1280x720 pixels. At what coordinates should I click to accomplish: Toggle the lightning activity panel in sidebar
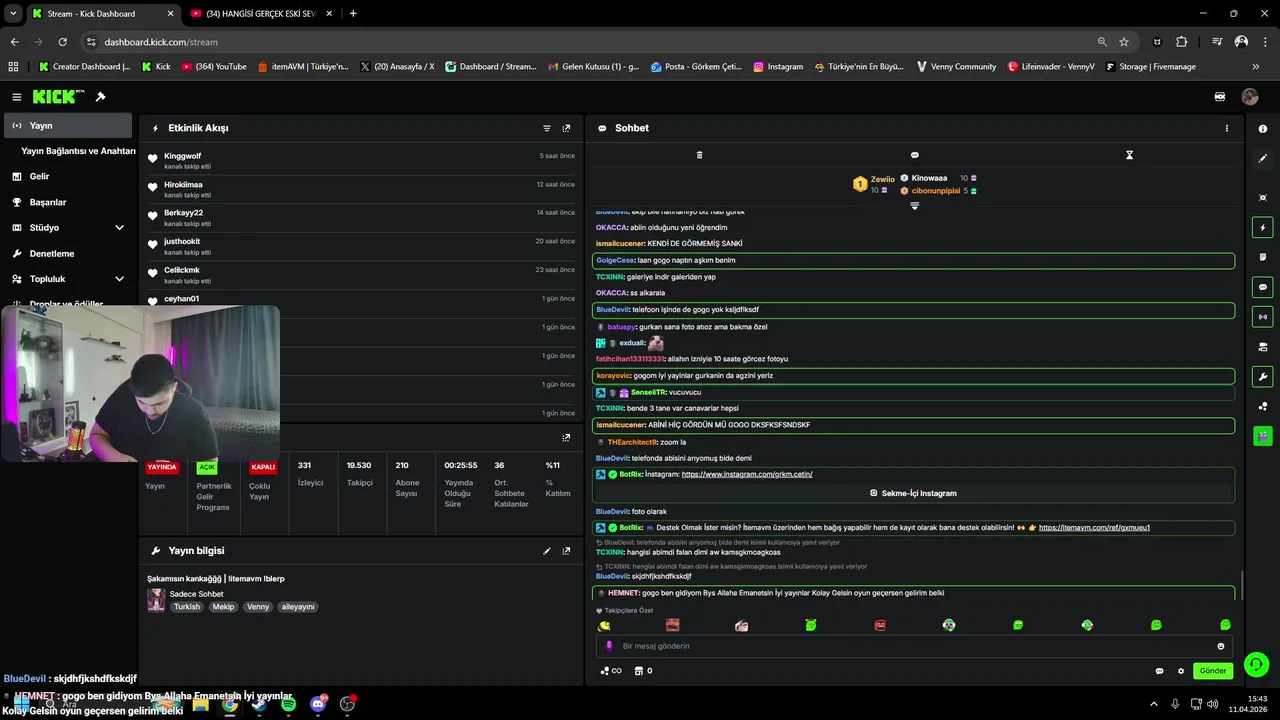(1263, 228)
